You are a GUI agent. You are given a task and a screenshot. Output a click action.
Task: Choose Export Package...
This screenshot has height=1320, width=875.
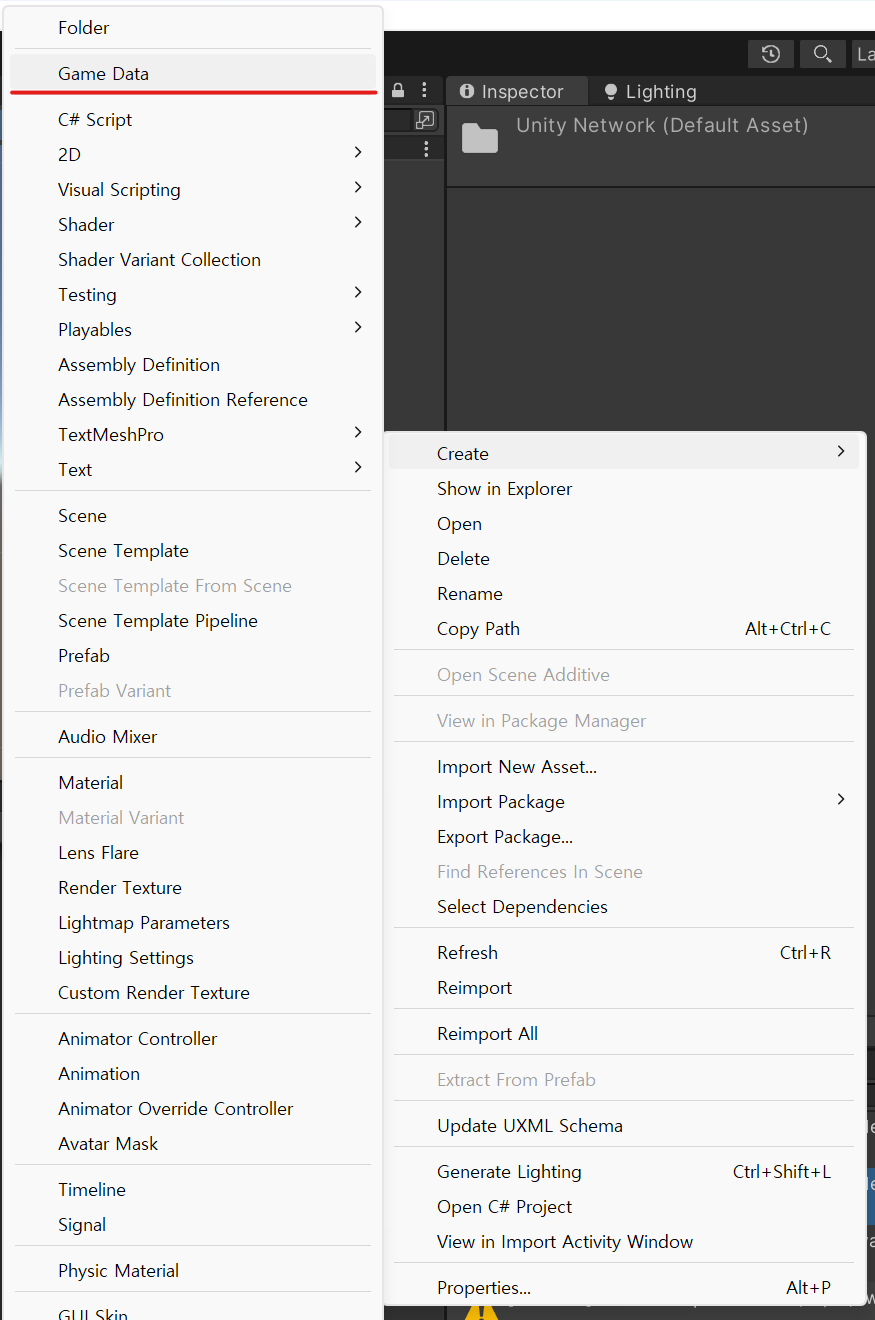623,837
